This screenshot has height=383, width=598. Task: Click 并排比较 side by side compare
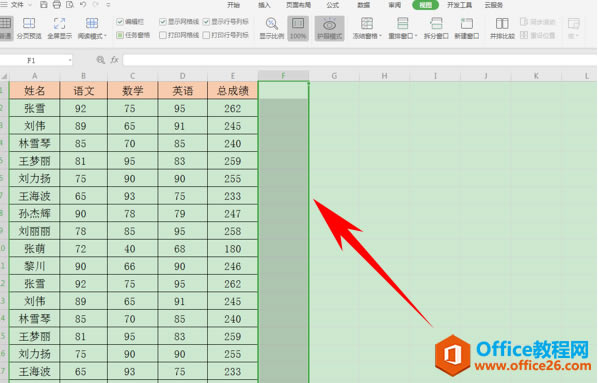[502, 28]
